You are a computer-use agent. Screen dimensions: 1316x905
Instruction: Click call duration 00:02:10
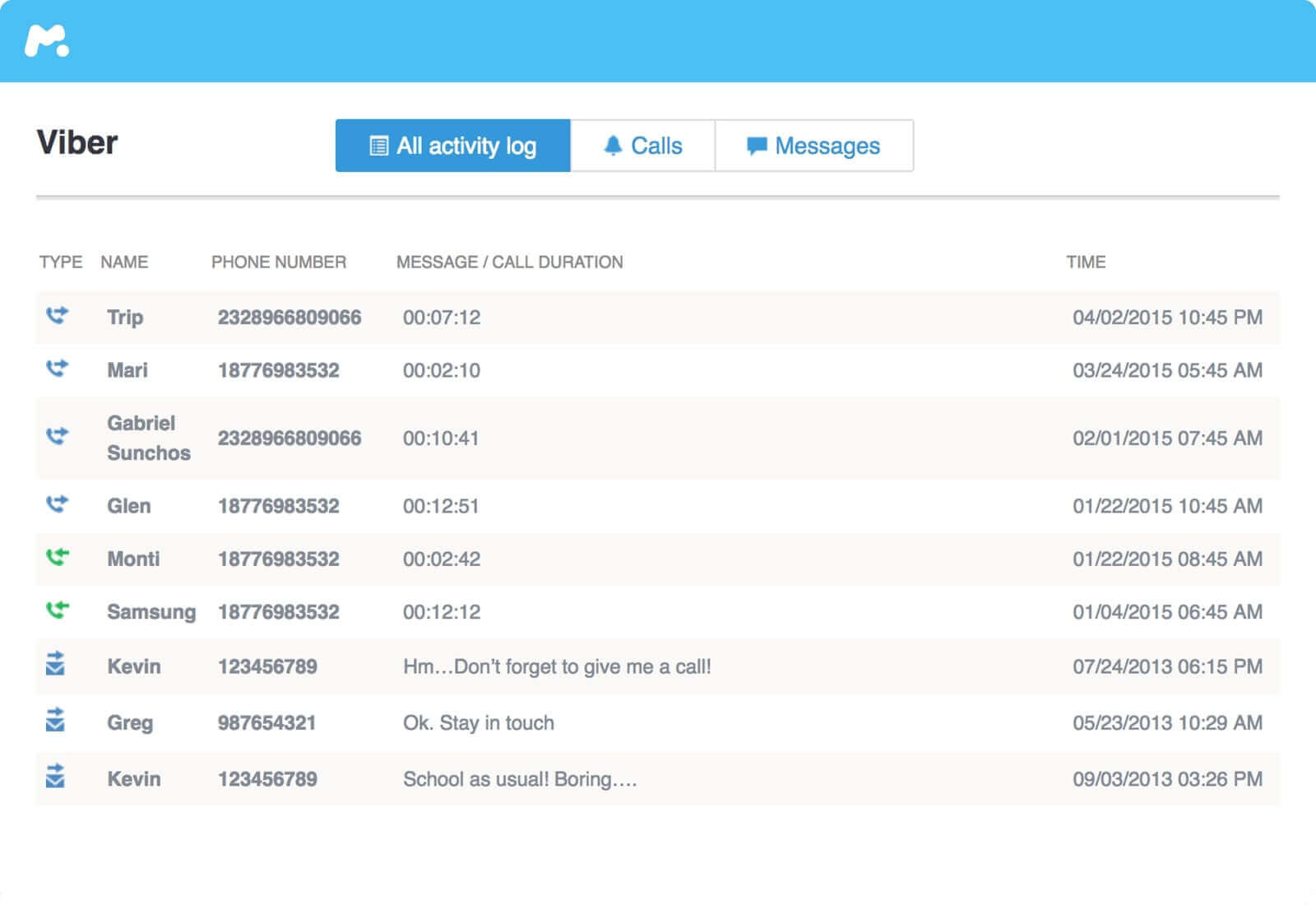click(x=442, y=370)
